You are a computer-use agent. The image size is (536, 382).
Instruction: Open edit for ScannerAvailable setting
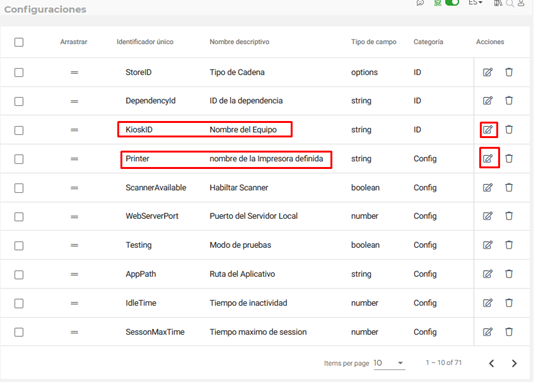click(488, 187)
